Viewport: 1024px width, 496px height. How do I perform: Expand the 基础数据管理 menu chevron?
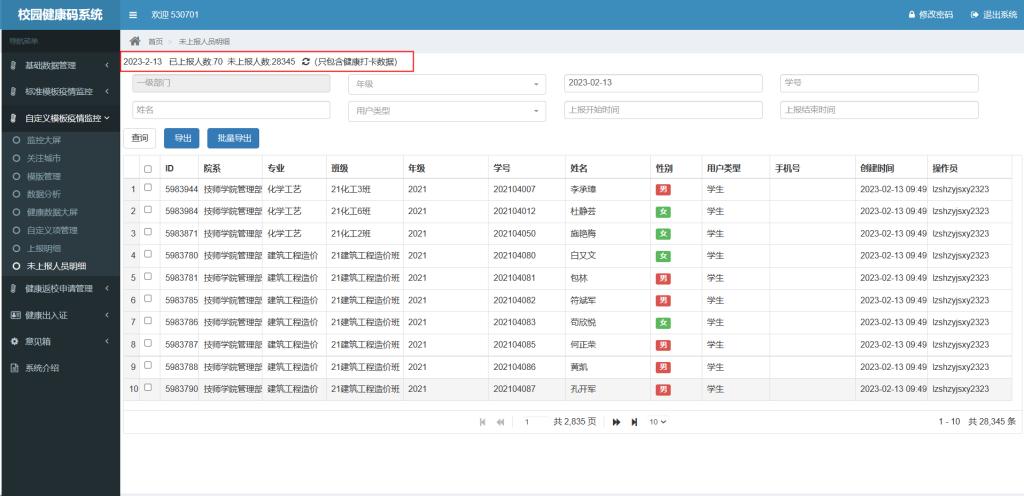106,65
